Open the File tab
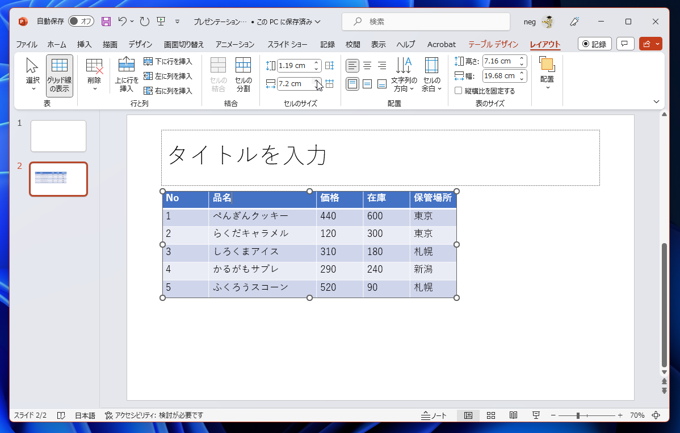Image resolution: width=680 pixels, height=433 pixels. click(26, 44)
